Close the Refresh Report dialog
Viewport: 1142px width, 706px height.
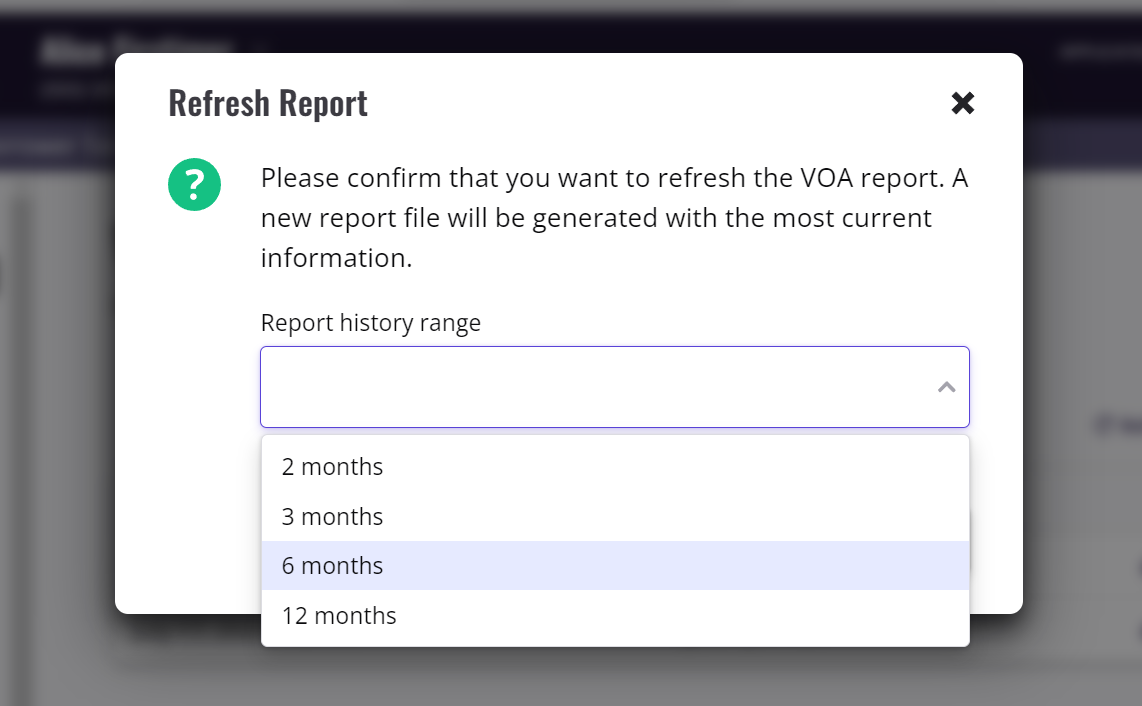click(962, 103)
